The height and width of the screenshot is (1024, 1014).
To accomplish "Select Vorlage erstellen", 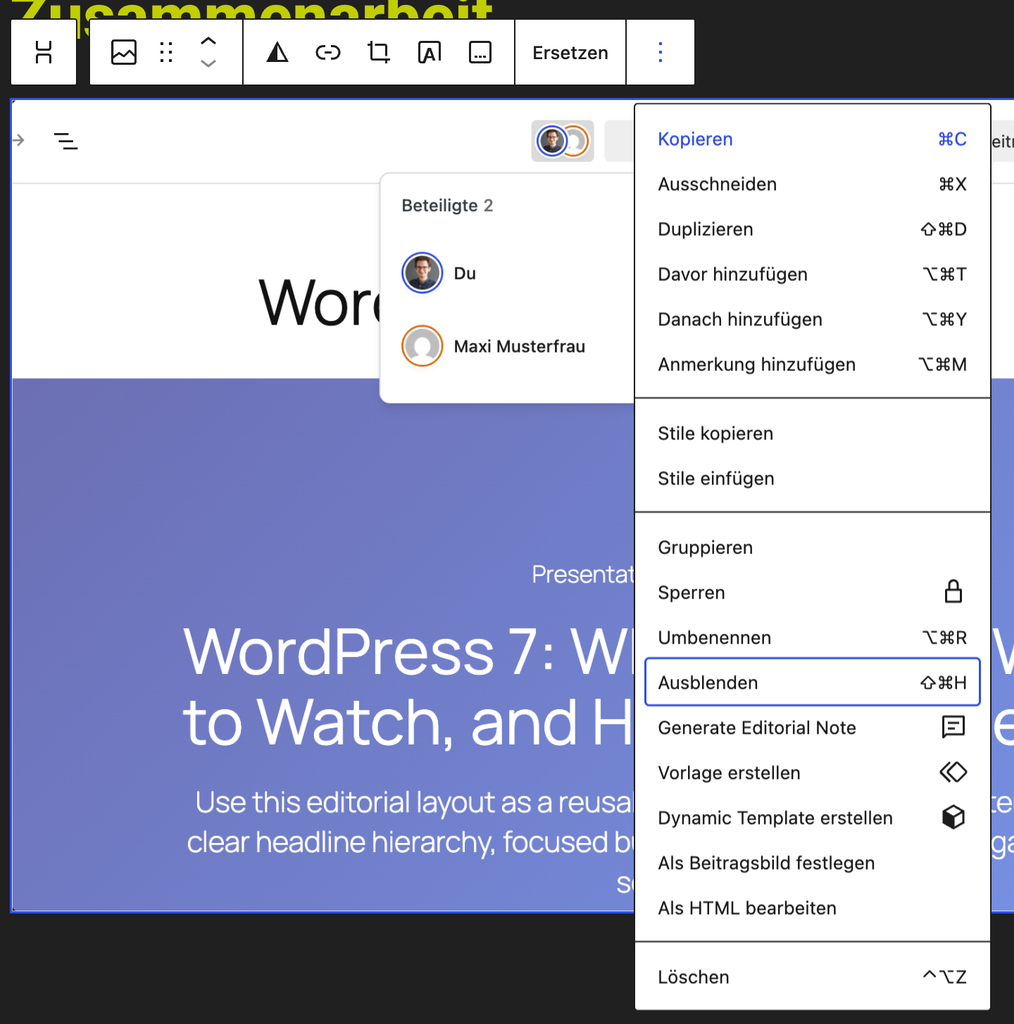I will click(812, 773).
